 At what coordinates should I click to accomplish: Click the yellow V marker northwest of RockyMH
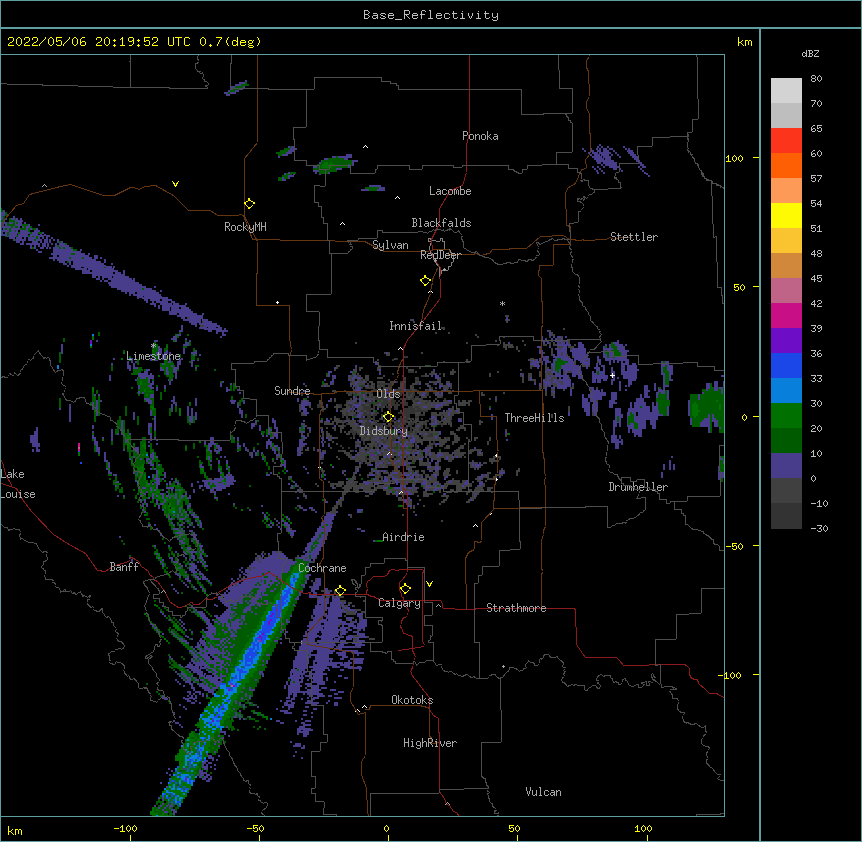pyautogui.click(x=175, y=184)
